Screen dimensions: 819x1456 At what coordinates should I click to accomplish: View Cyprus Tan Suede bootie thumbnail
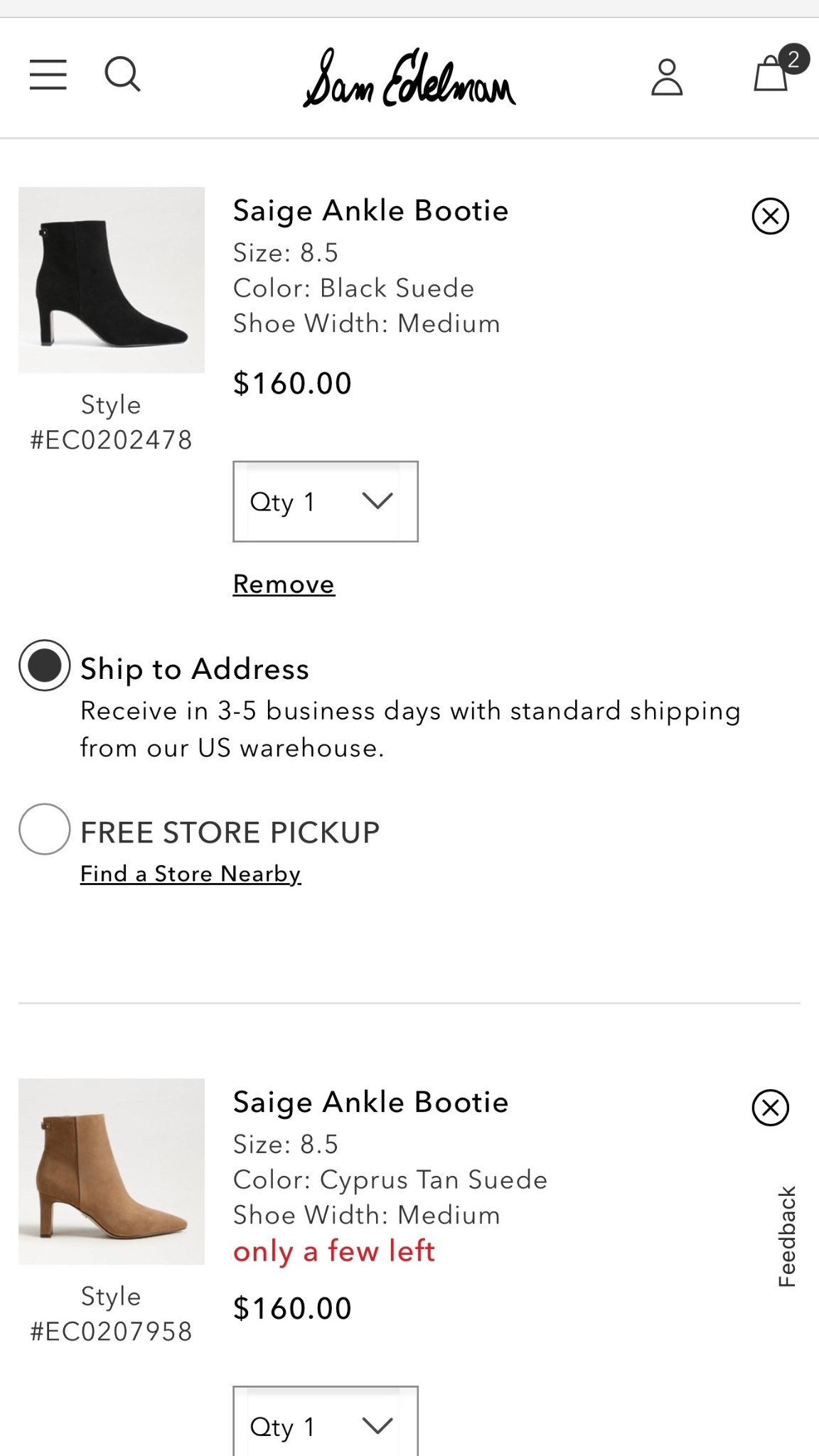pos(112,1172)
